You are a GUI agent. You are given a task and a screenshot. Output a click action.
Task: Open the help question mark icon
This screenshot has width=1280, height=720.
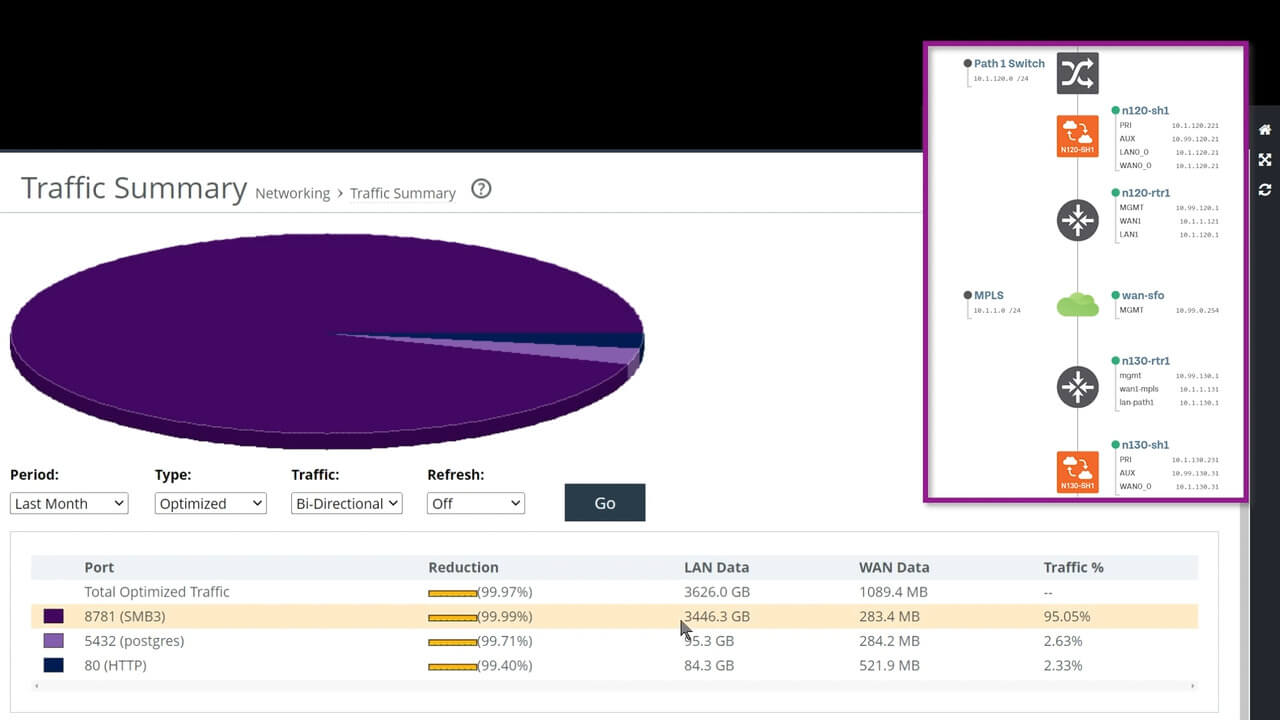[481, 188]
